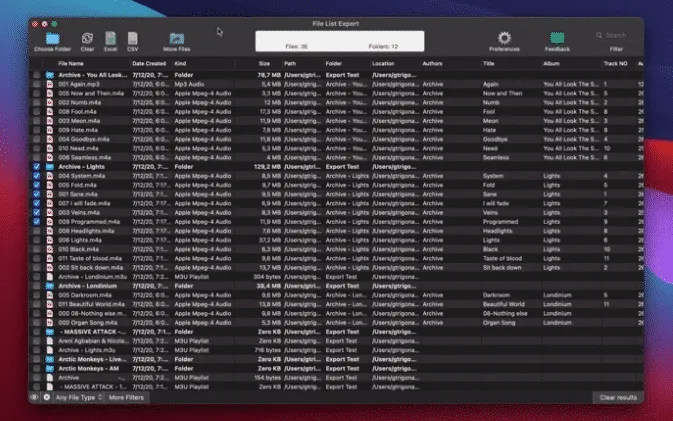Click folder icon of Archive - You All Look row
The image size is (673, 421).
point(50,75)
